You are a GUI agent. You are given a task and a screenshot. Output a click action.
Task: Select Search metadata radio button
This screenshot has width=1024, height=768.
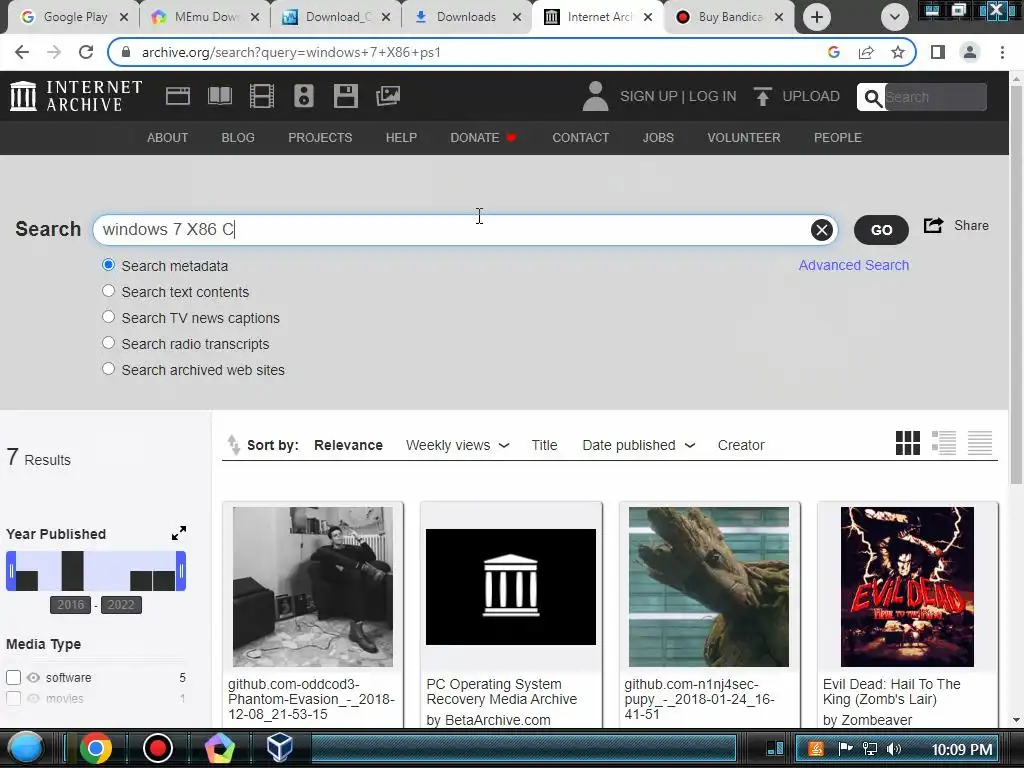108,265
